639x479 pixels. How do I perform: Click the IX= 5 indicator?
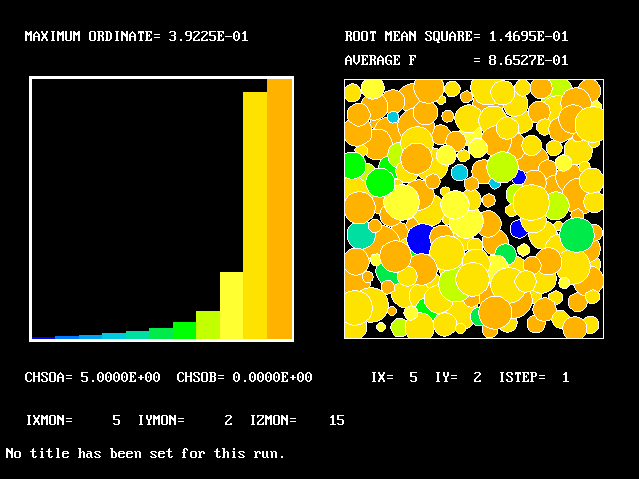tap(394, 378)
